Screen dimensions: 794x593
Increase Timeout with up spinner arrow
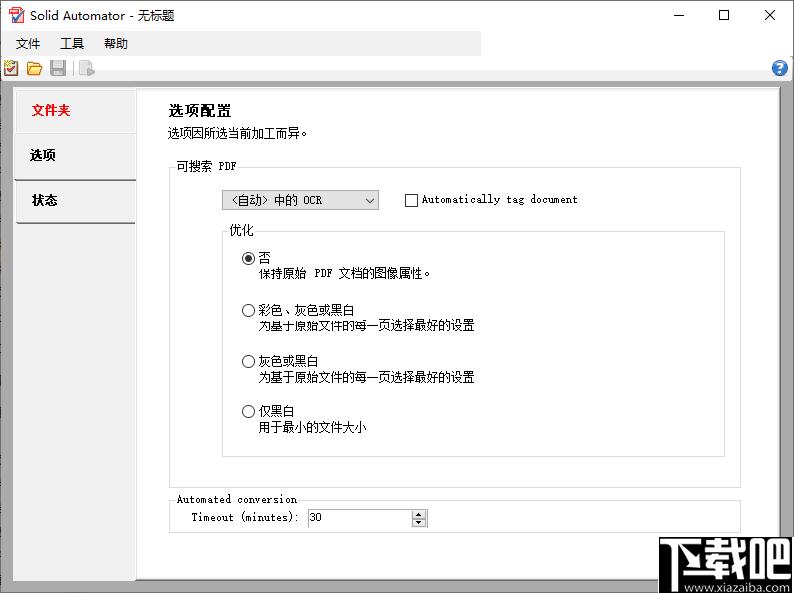pos(419,514)
